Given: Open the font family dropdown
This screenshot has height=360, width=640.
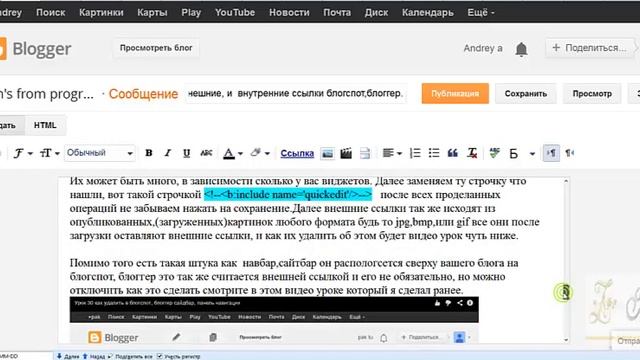Looking at the screenshot, I should [x=23, y=153].
